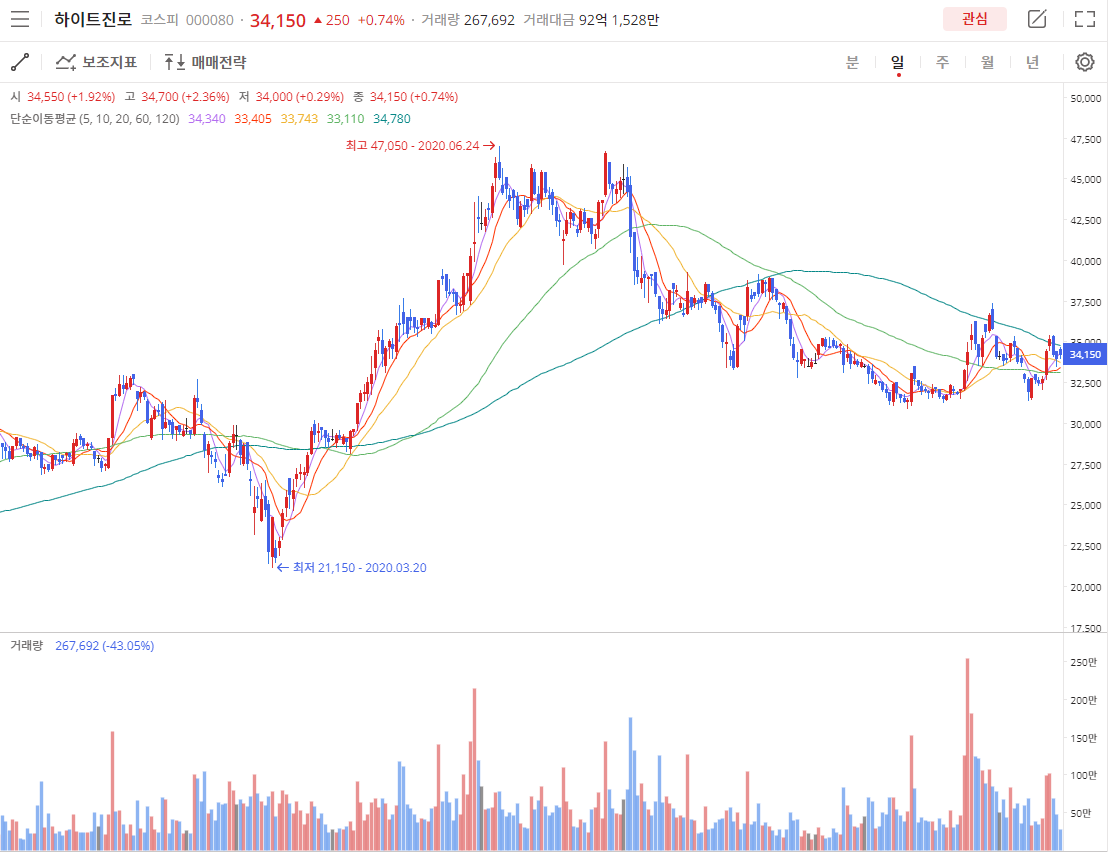This screenshot has width=1108, height=852.
Task: Click the 거래량 volume legend label
Action: (x=27, y=646)
